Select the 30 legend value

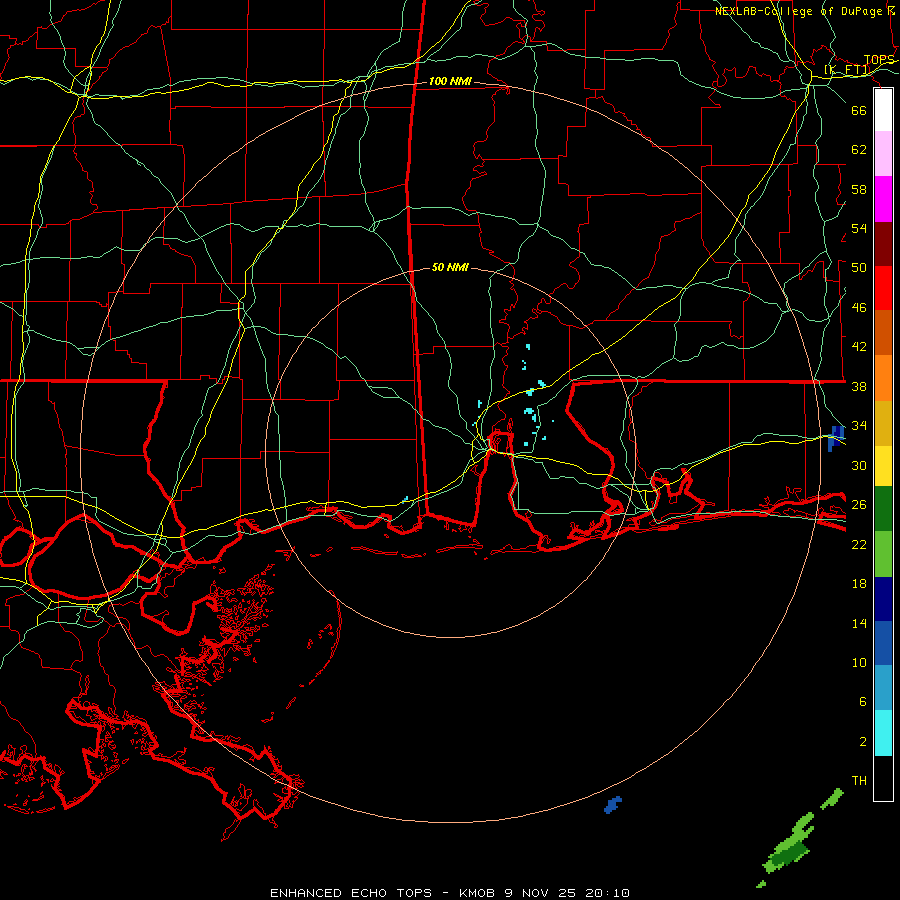859,465
